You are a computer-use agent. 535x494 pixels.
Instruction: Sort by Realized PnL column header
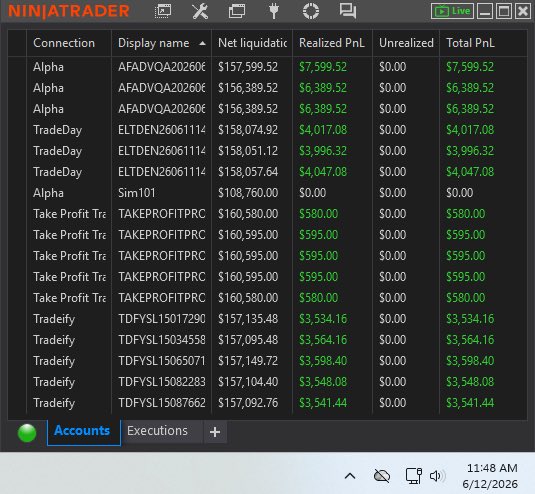coord(332,43)
